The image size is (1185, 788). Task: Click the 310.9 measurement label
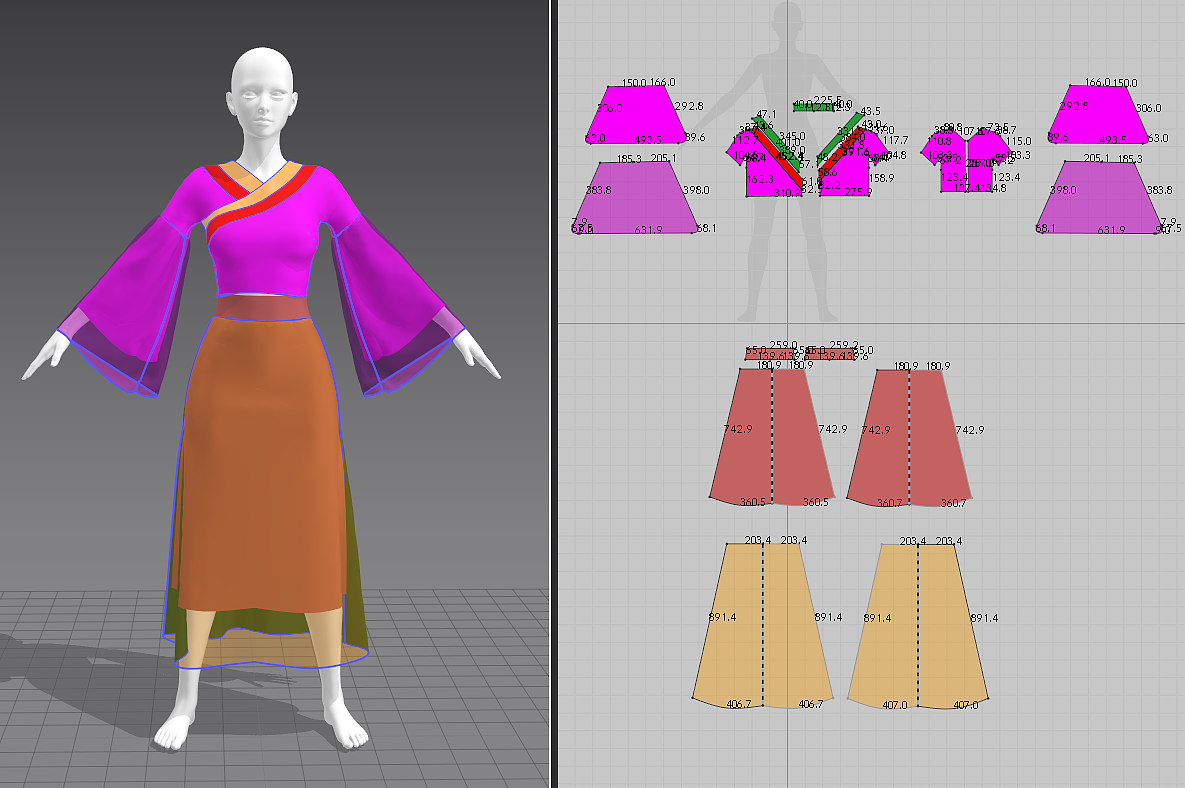pyautogui.click(x=787, y=193)
